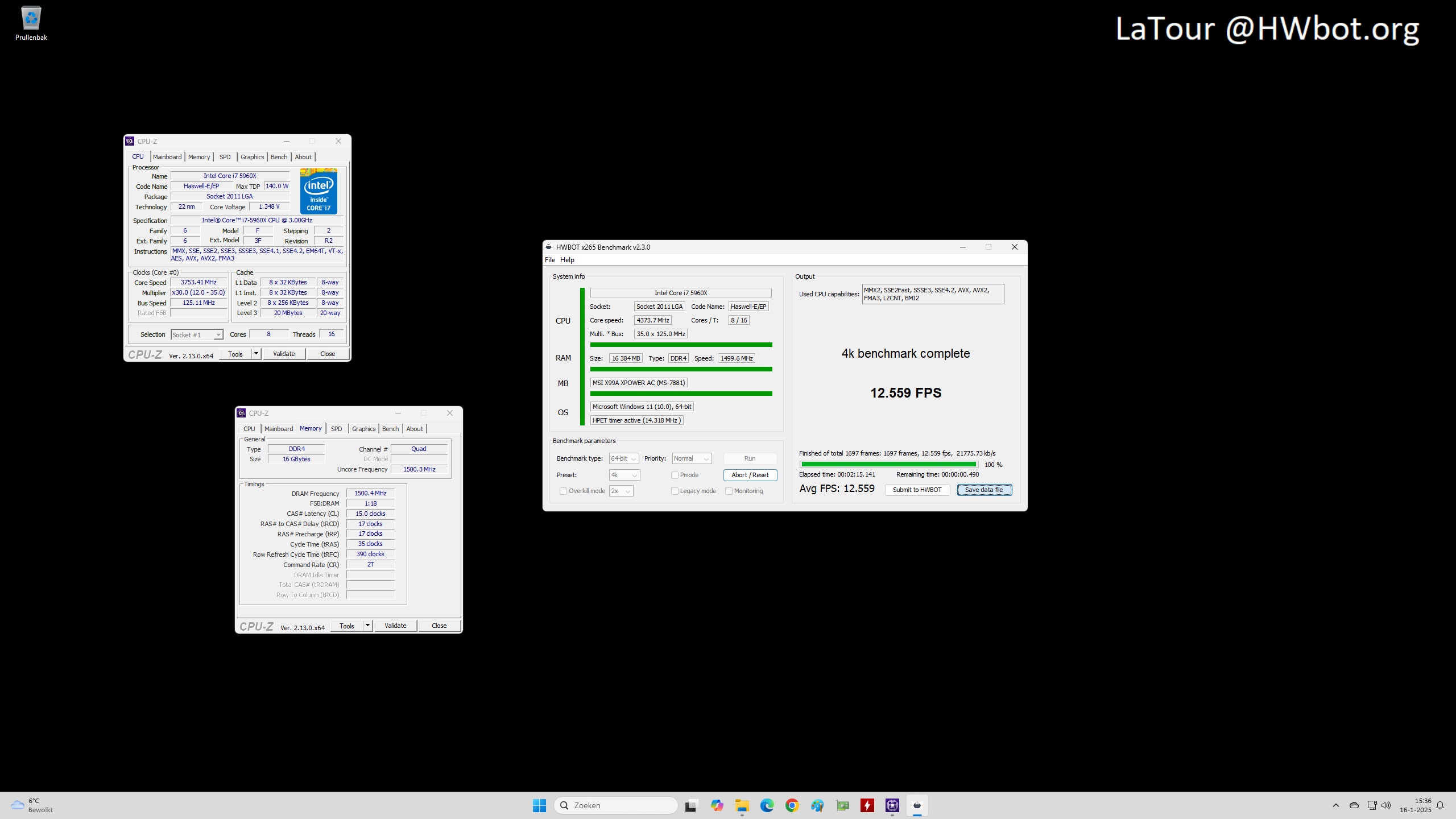Click the MSI X99A XPOWER AC motherboard field
This screenshot has width=1456, height=819.
[639, 383]
